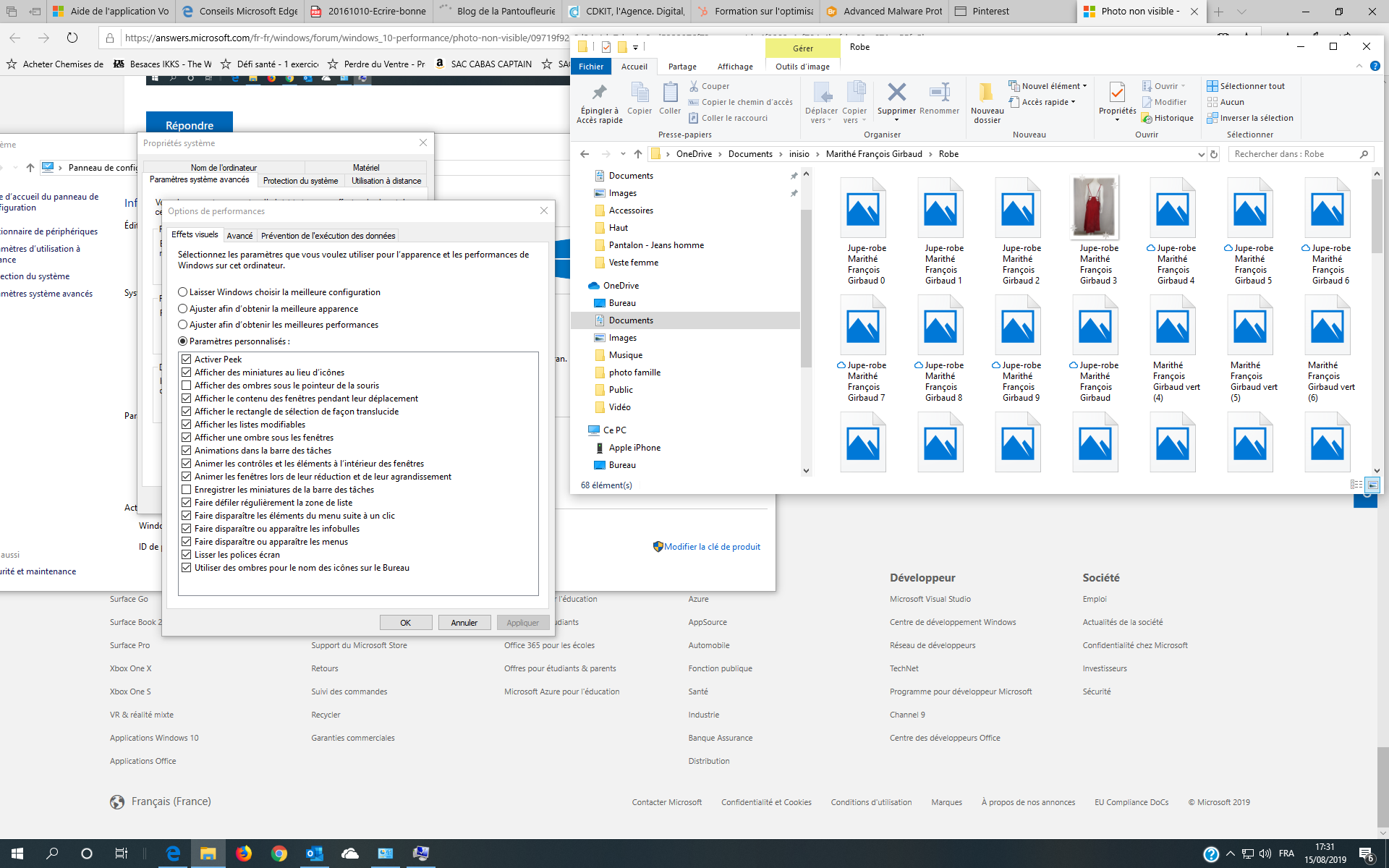Expand the Nouvel élément dropdown
1389x868 pixels.
(x=1050, y=86)
